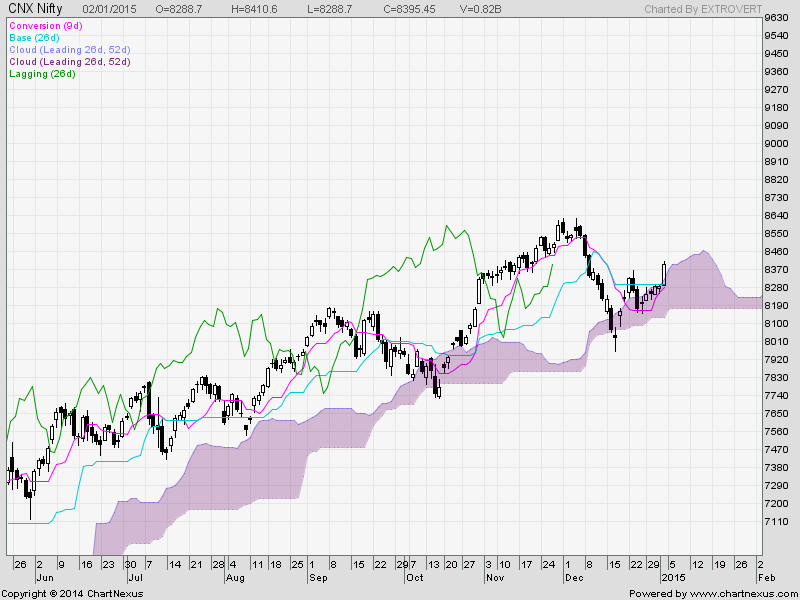
Task: Toggle the Base (26d) legend entry
Action: [x=36, y=37]
